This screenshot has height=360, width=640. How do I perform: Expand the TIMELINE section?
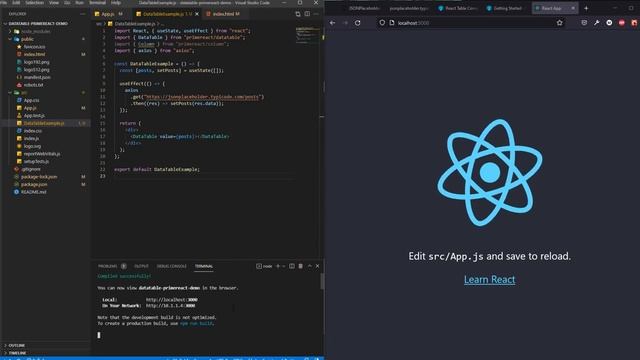pyautogui.click(x=17, y=353)
